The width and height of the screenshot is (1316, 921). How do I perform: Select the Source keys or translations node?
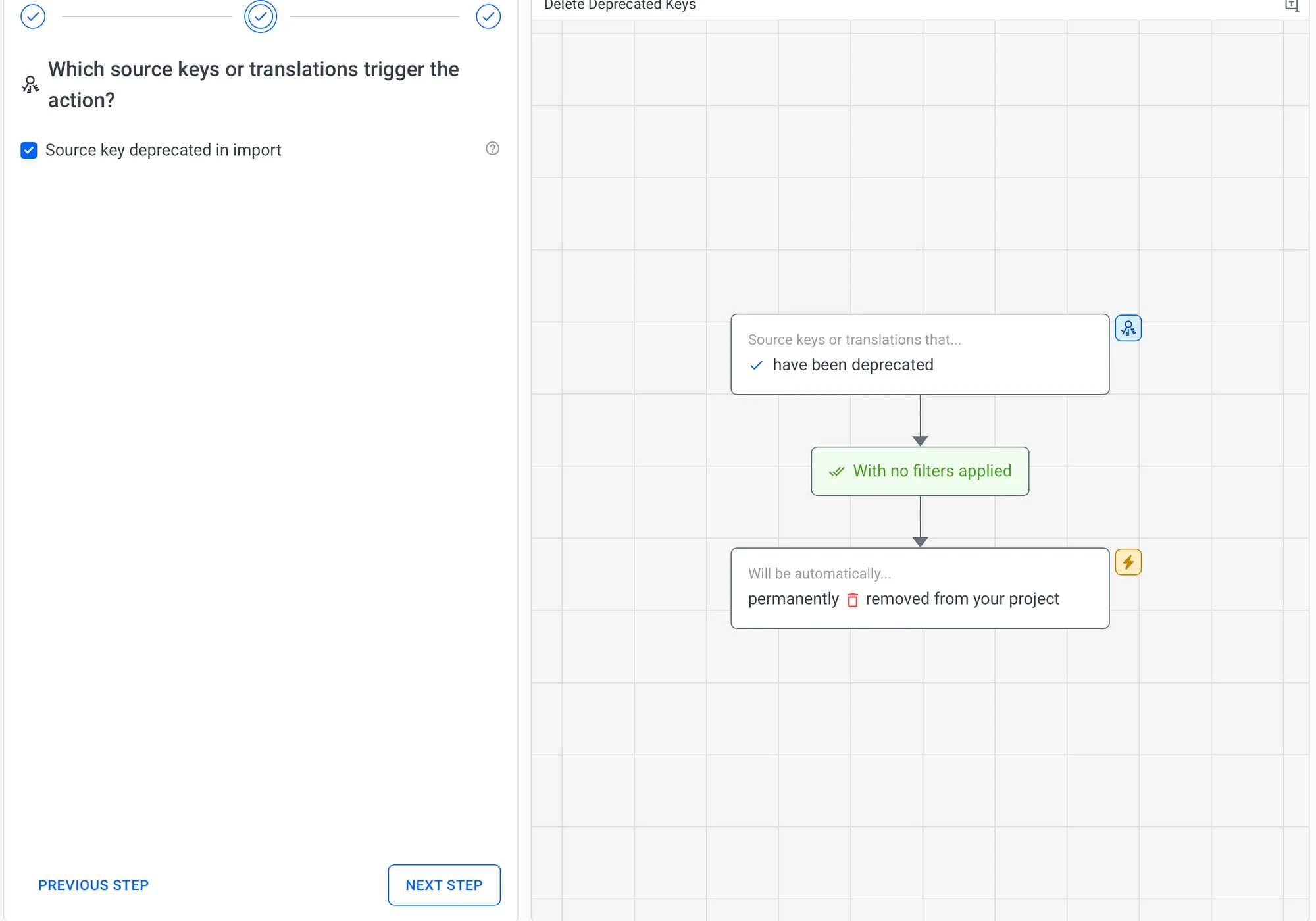tap(920, 354)
